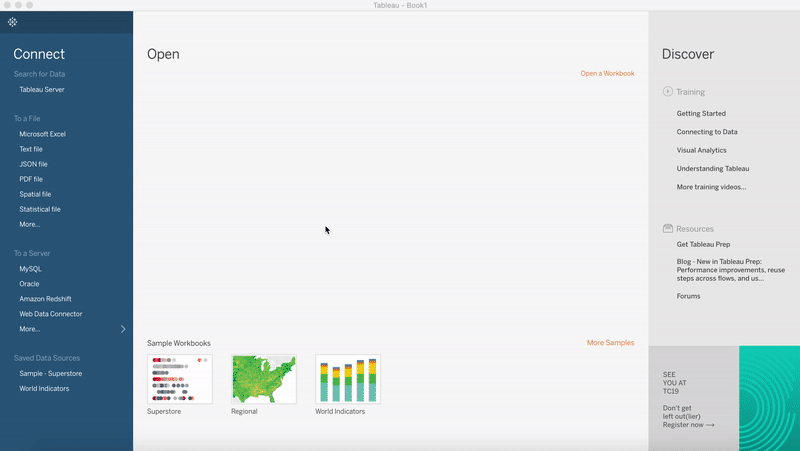Open the Web Data Connector

click(x=51, y=314)
